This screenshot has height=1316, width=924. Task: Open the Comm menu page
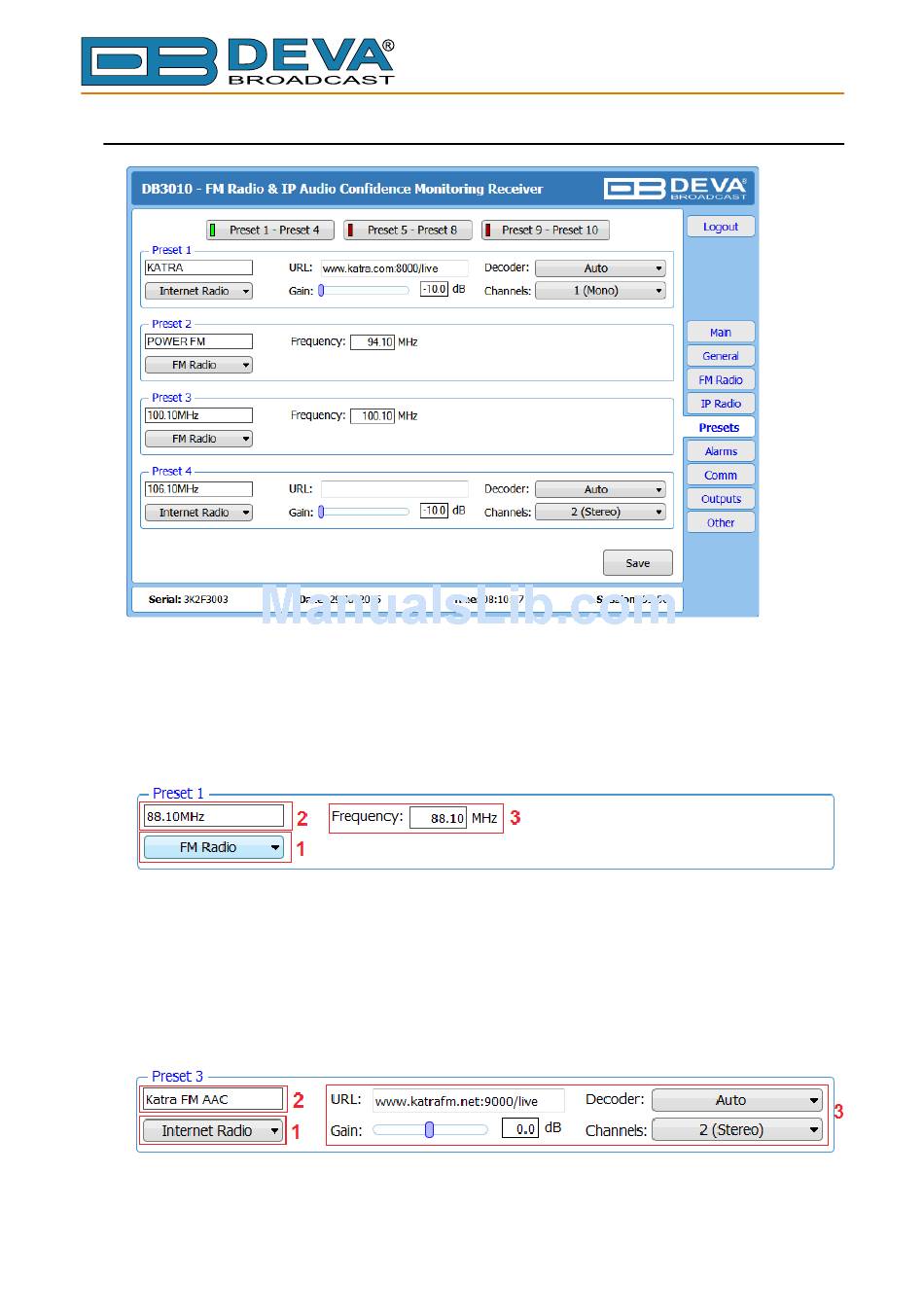point(721,476)
